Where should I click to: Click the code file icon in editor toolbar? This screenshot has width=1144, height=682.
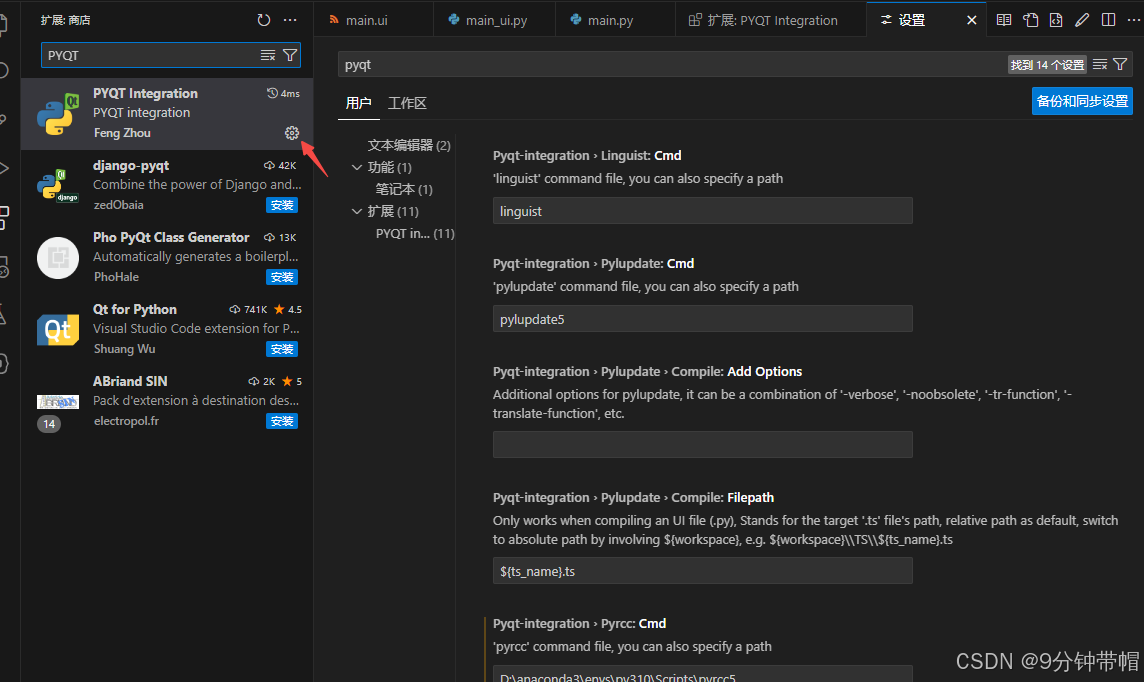[1056, 20]
